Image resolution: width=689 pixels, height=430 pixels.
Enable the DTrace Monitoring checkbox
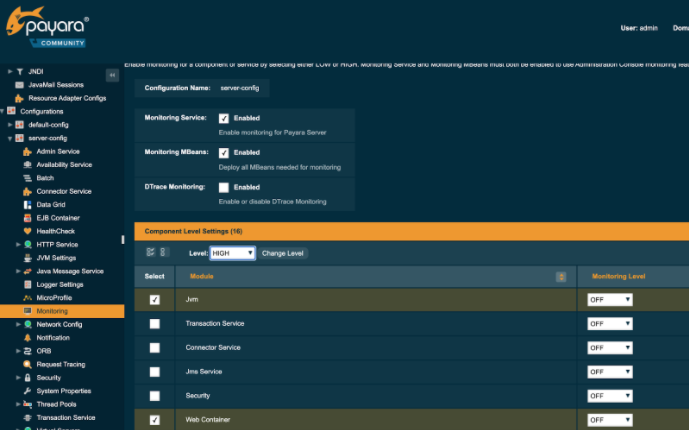point(224,187)
